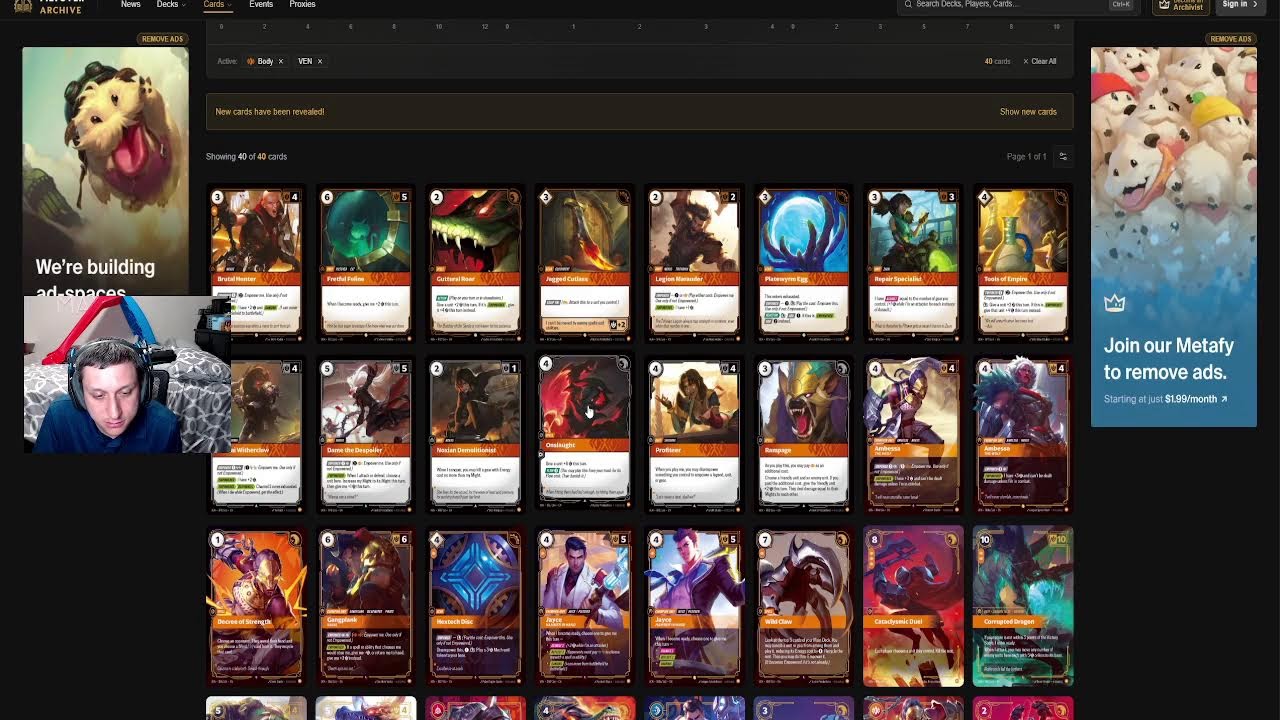Viewport: 1280px width, 720px height.
Task: Click the Sign in button
Action: 1240,5
